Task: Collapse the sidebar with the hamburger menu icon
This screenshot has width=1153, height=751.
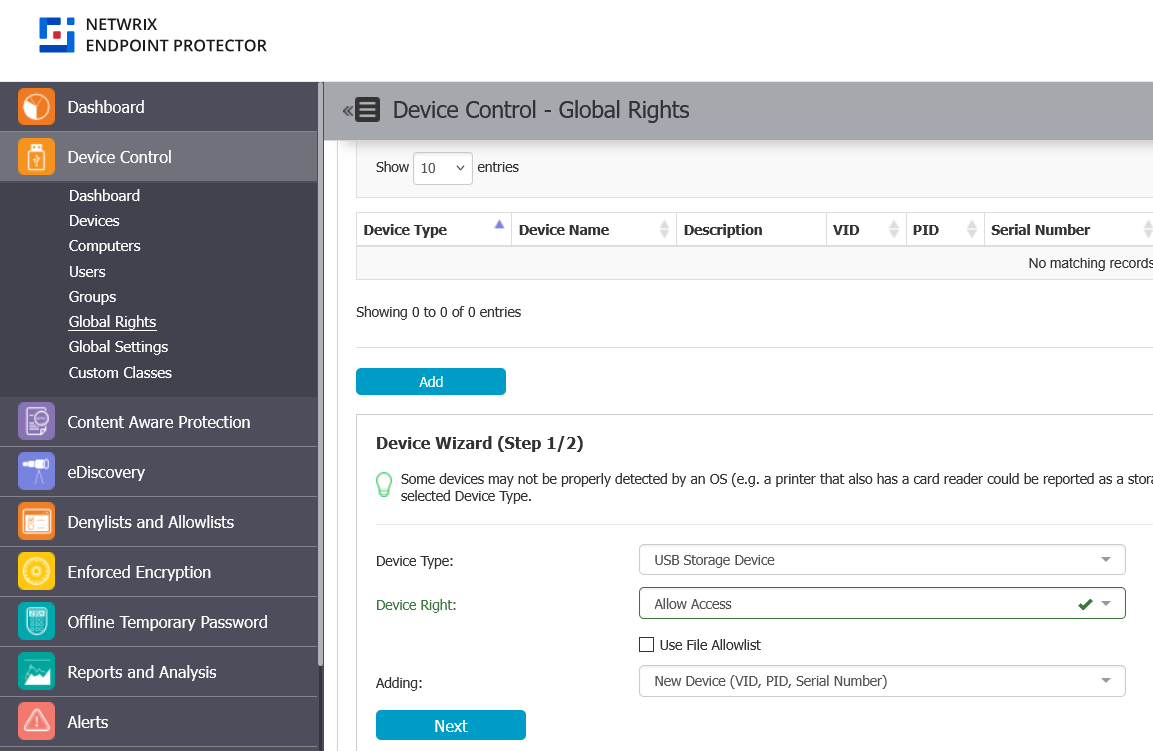Action: pos(367,110)
